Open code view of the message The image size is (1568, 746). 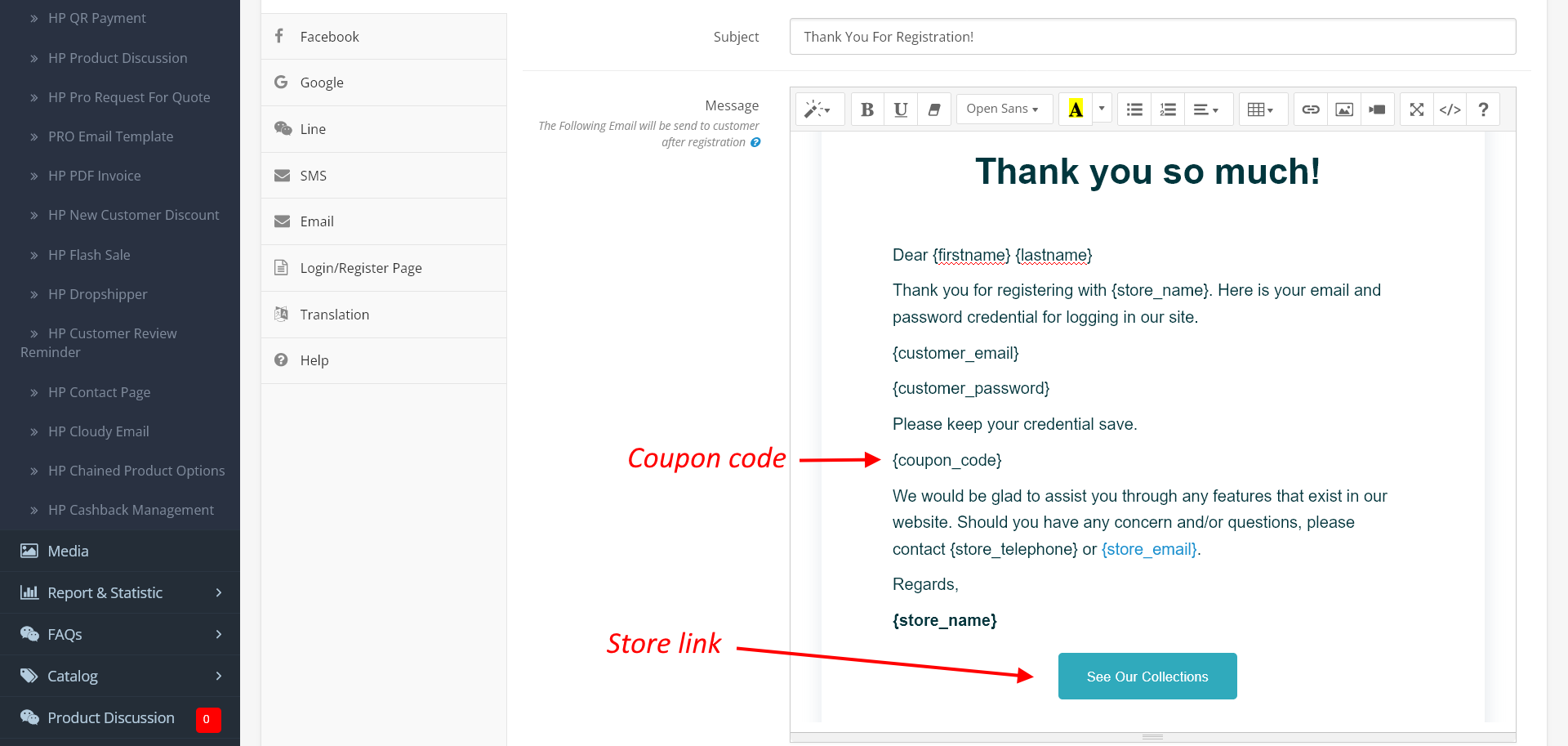1450,109
